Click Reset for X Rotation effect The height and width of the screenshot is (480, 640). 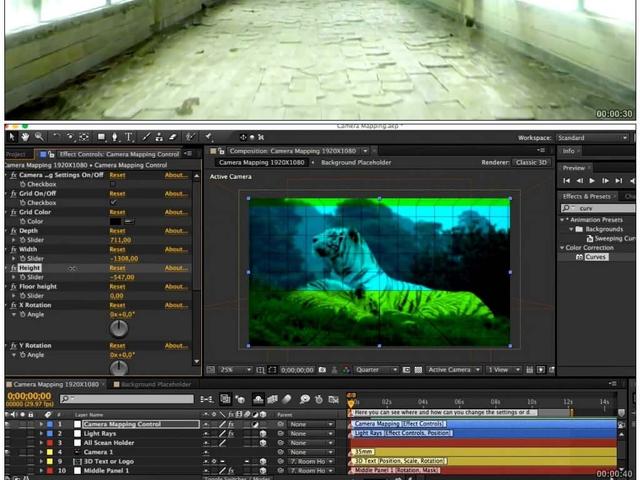click(117, 305)
